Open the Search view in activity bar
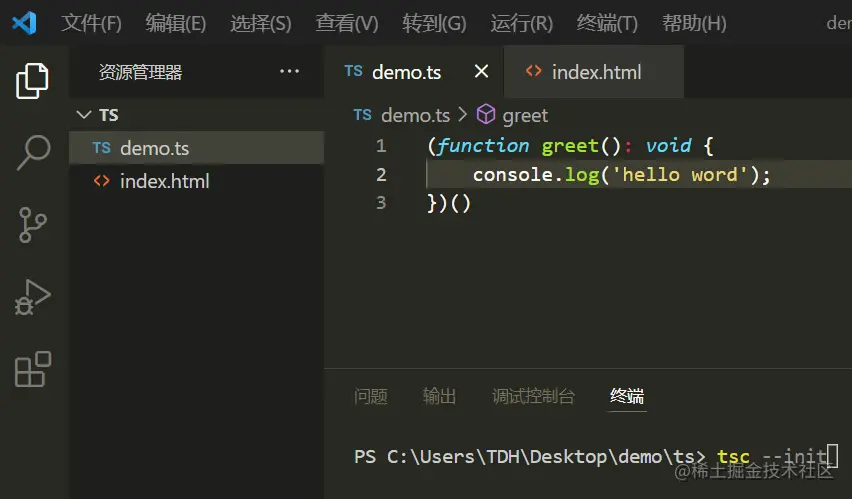 [x=33, y=153]
